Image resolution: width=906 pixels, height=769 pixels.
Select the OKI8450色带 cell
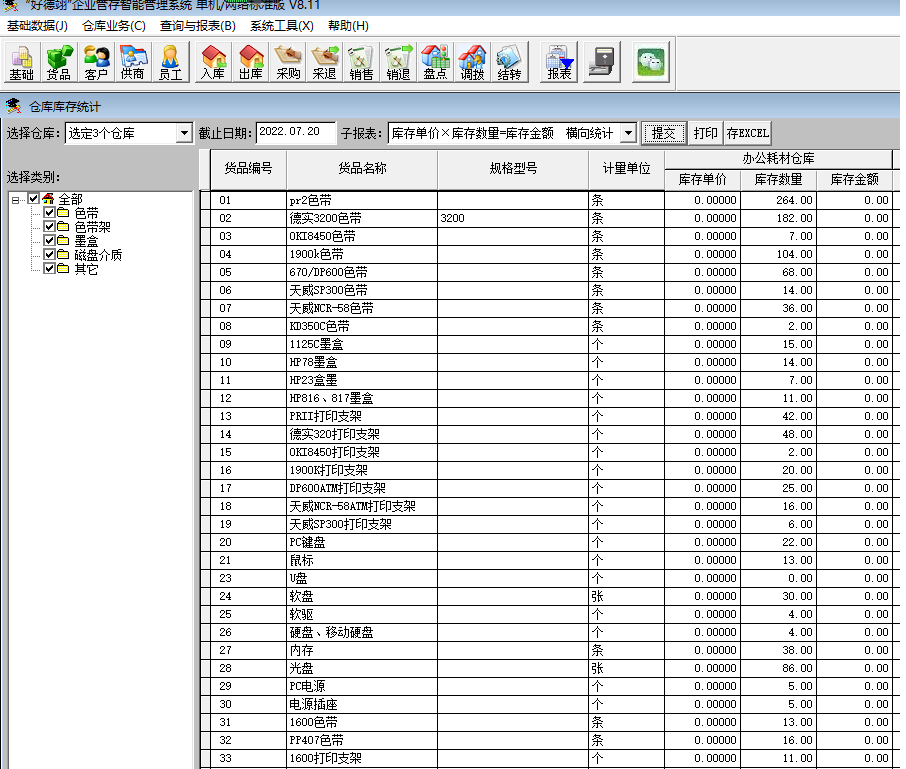pos(362,236)
